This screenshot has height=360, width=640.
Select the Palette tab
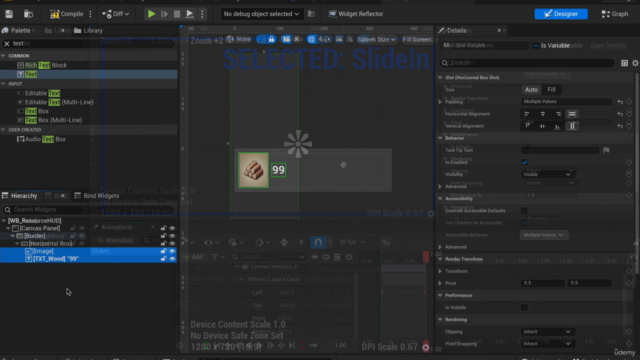[20, 31]
